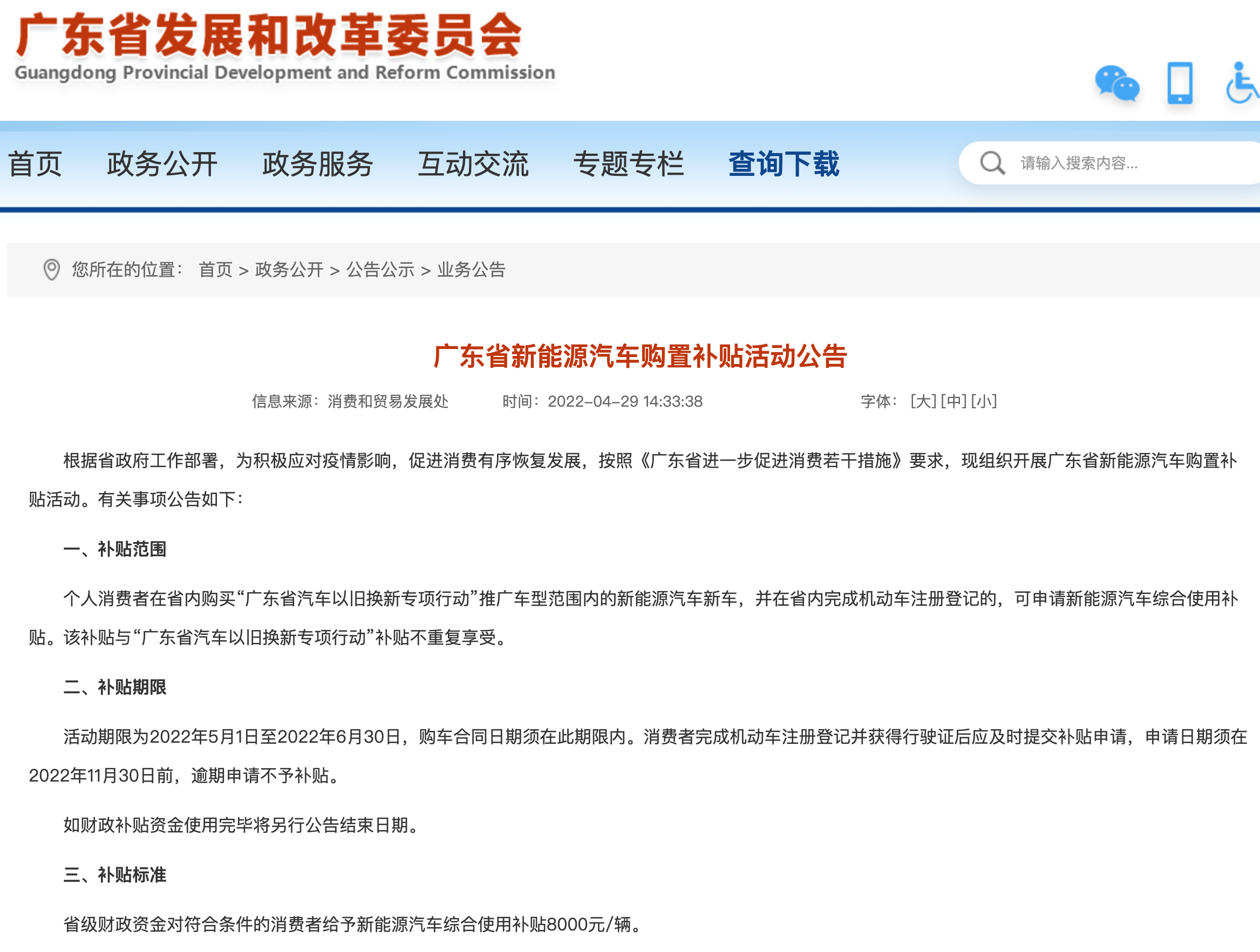Open the 政务服务 navigation menu
1260x952 pixels.
pyautogui.click(x=318, y=164)
